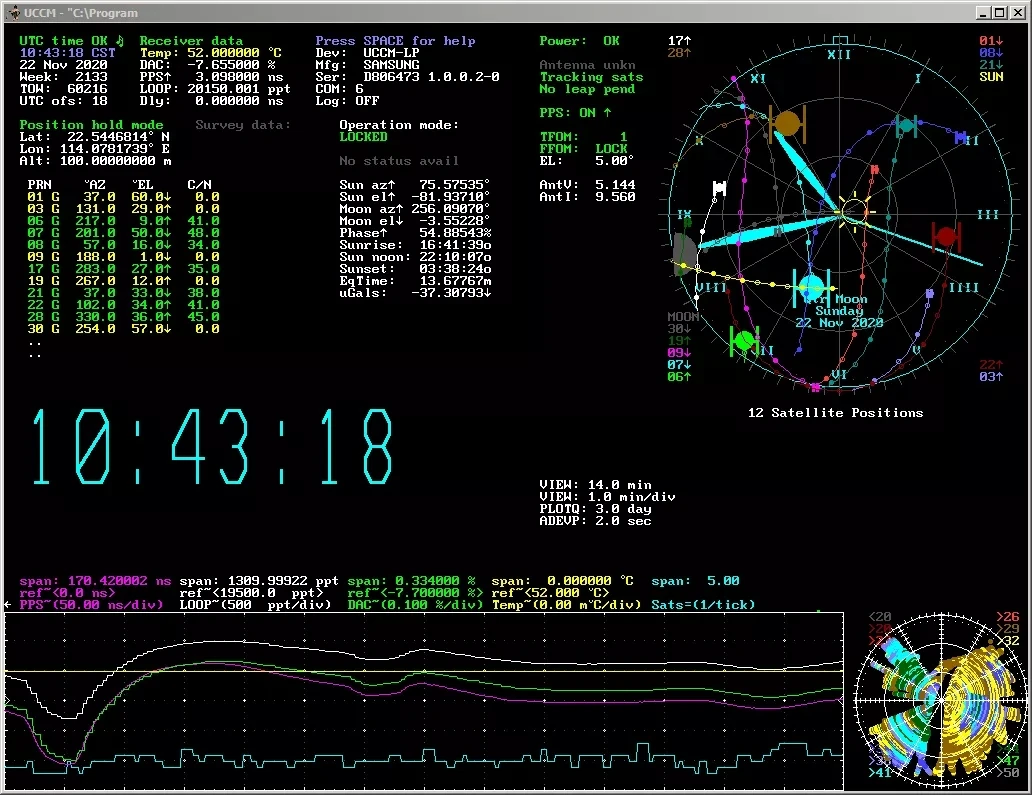Click the small lavender satellite marker near IIII
Screen dimensions: 1032x795
(x=929, y=294)
